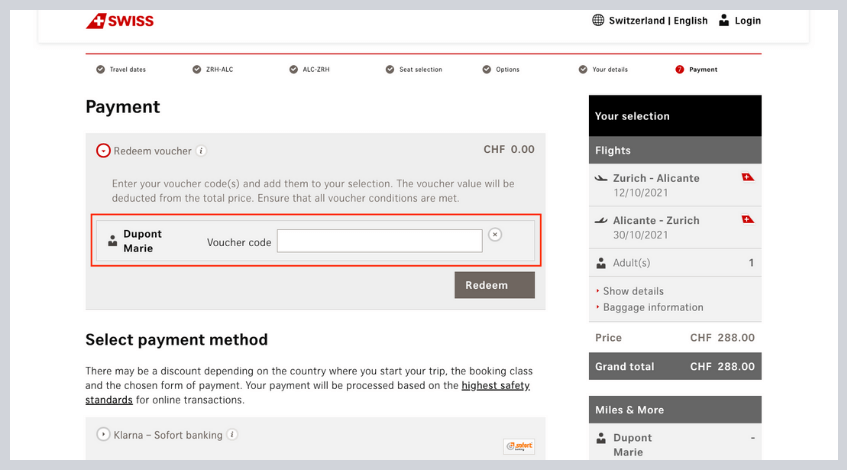This screenshot has width=847, height=470.
Task: Go to the Your details step
Action: [610, 69]
